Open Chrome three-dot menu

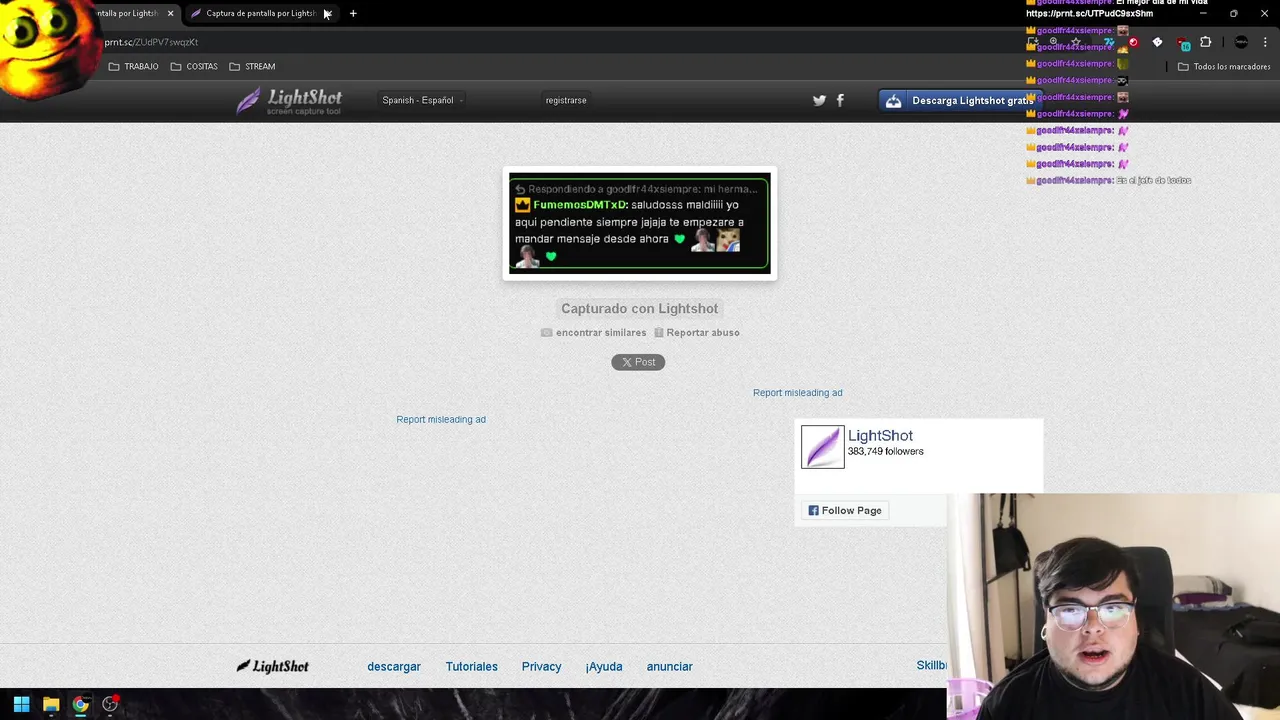1265,42
